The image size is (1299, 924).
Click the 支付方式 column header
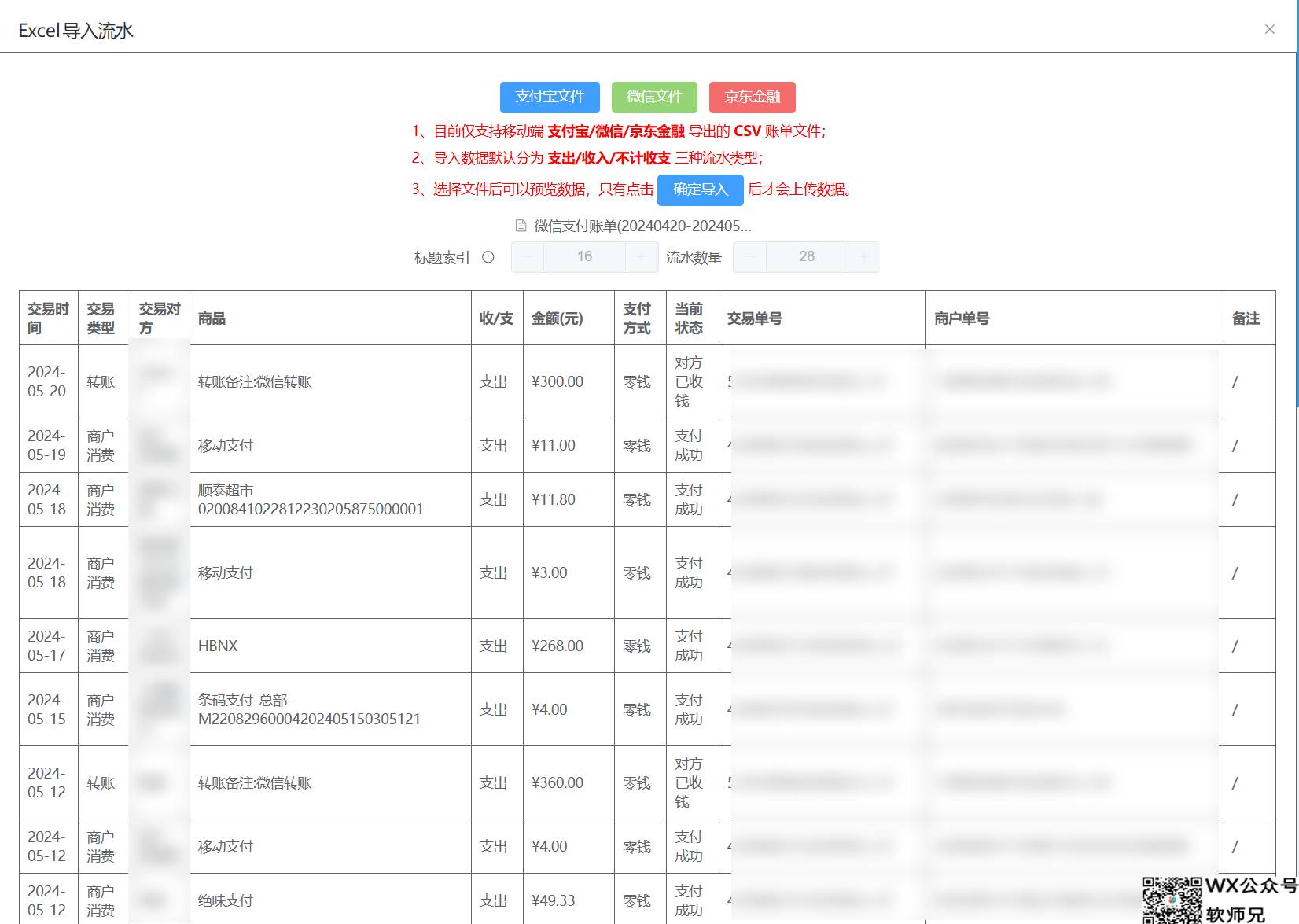[x=640, y=318]
